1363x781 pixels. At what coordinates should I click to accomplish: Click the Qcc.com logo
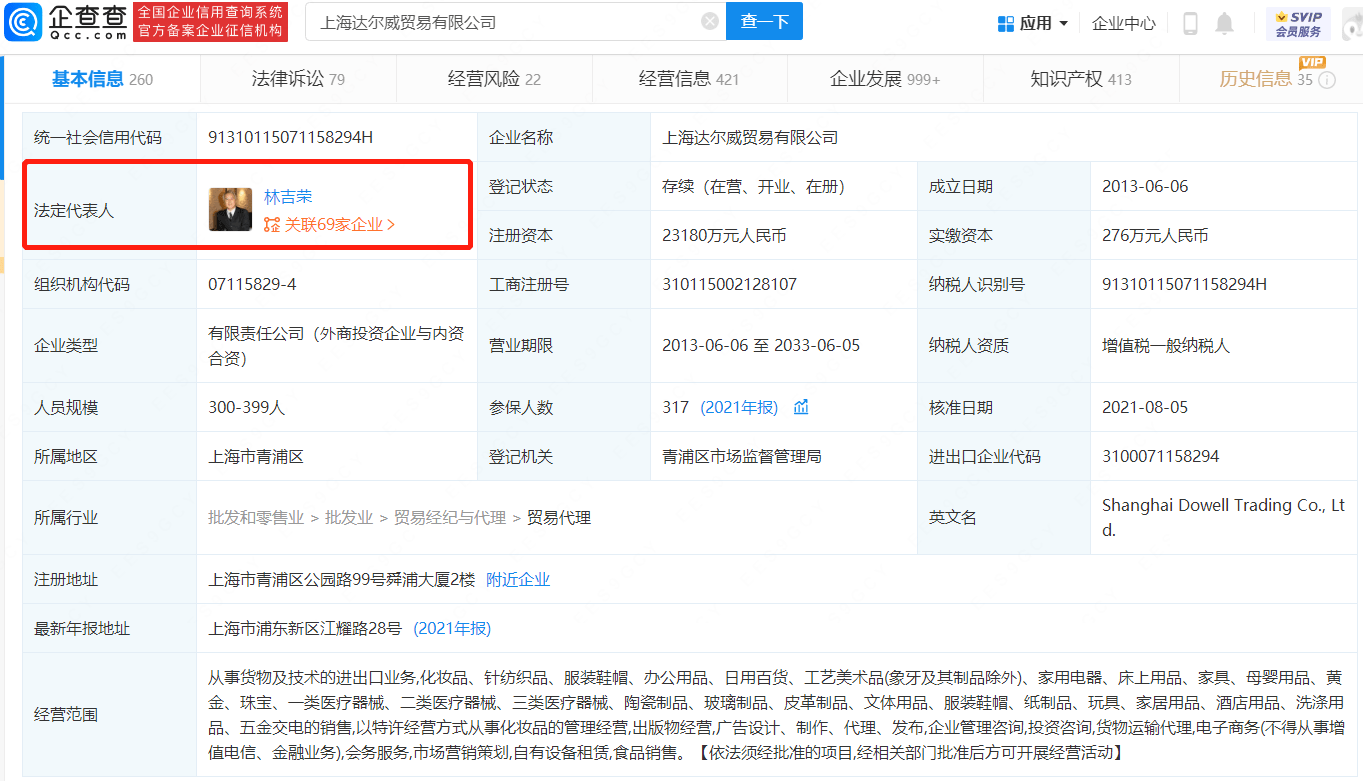tap(66, 22)
